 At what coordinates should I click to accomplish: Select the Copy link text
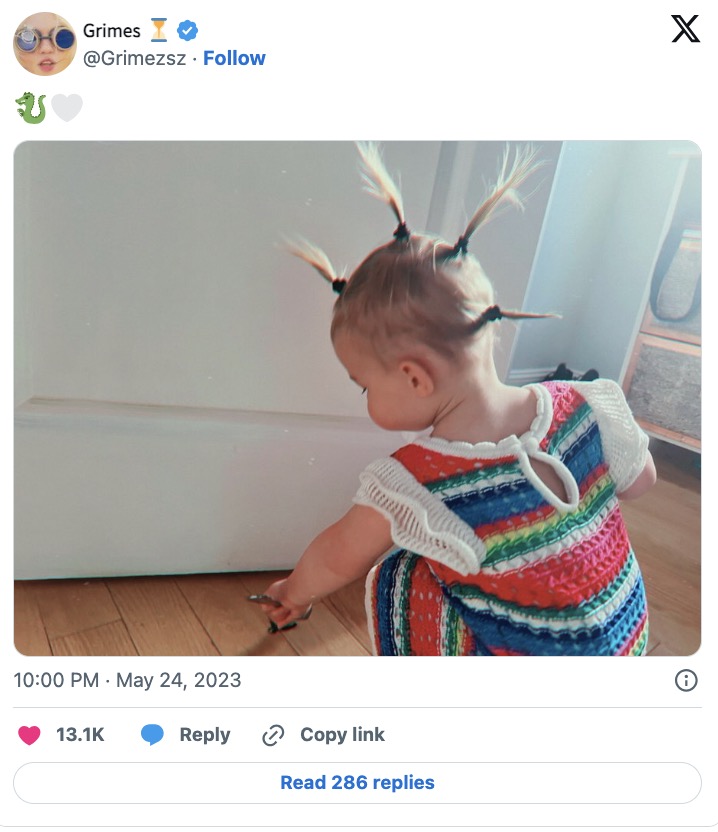tap(342, 735)
